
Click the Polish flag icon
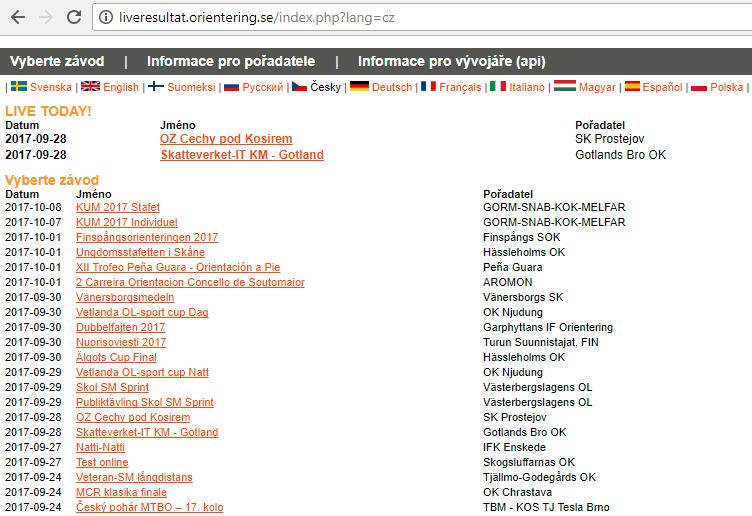point(699,87)
